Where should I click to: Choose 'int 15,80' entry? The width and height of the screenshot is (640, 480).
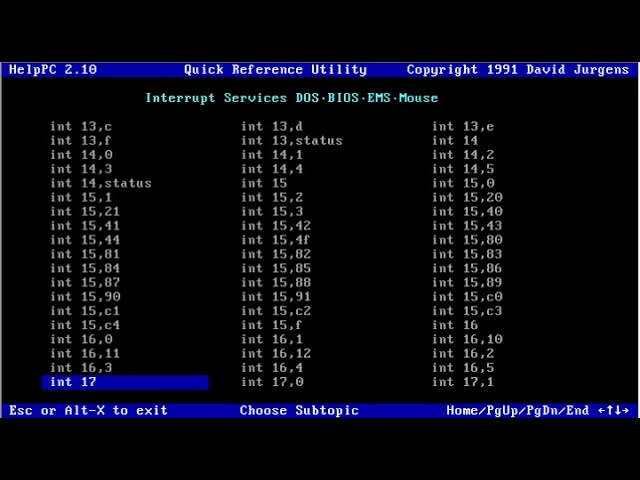(x=467, y=240)
